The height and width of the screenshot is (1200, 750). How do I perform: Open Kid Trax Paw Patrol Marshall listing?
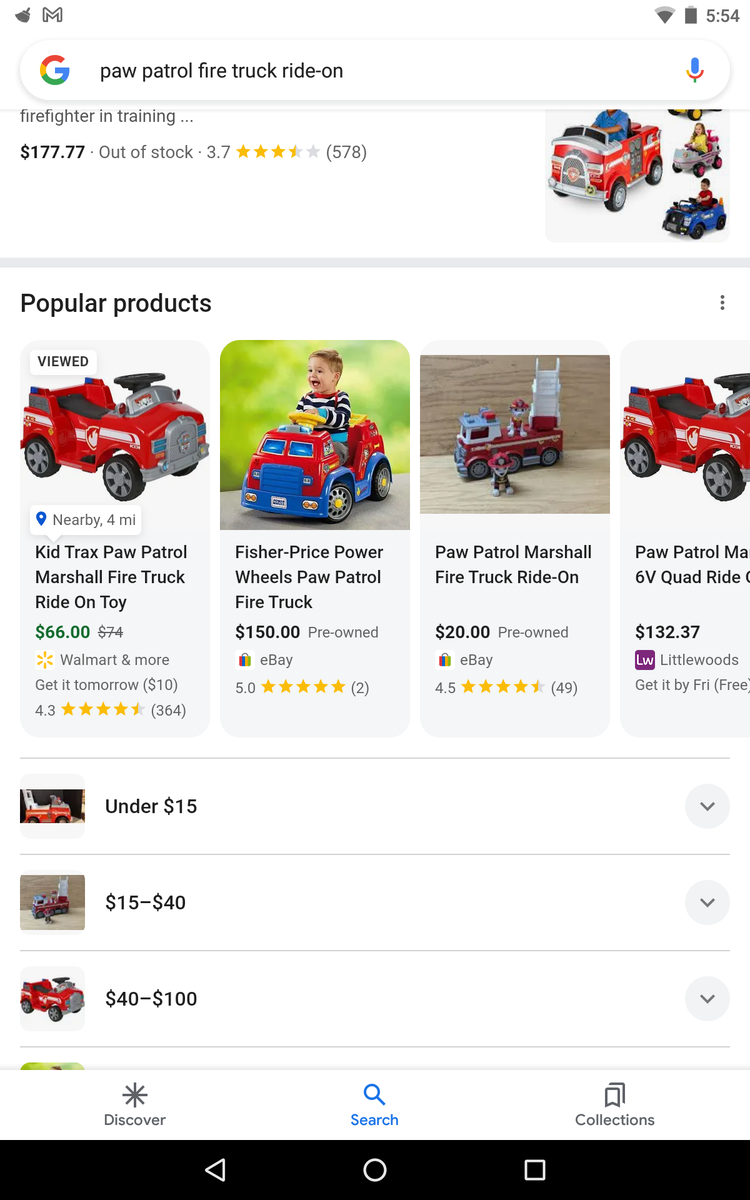pos(111,577)
